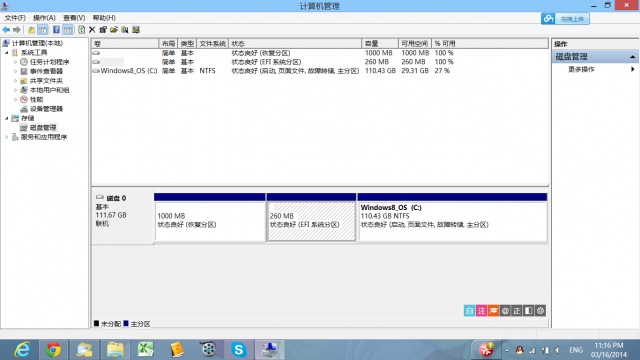Click the blue Back arrow in toolbar
The width and height of the screenshot is (640, 360).
pyautogui.click(x=6, y=30)
